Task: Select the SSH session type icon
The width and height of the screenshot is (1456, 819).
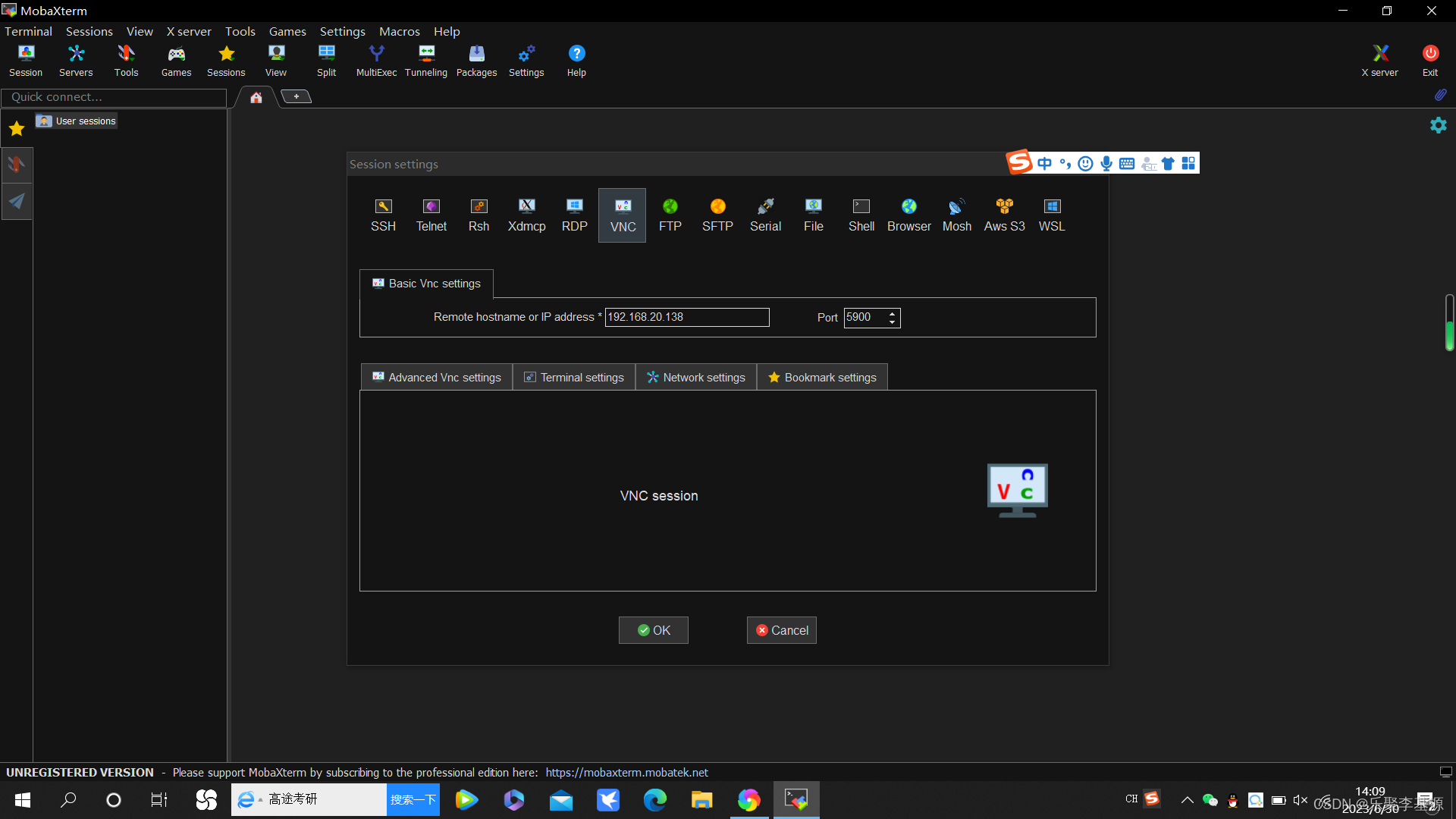Action: (383, 215)
